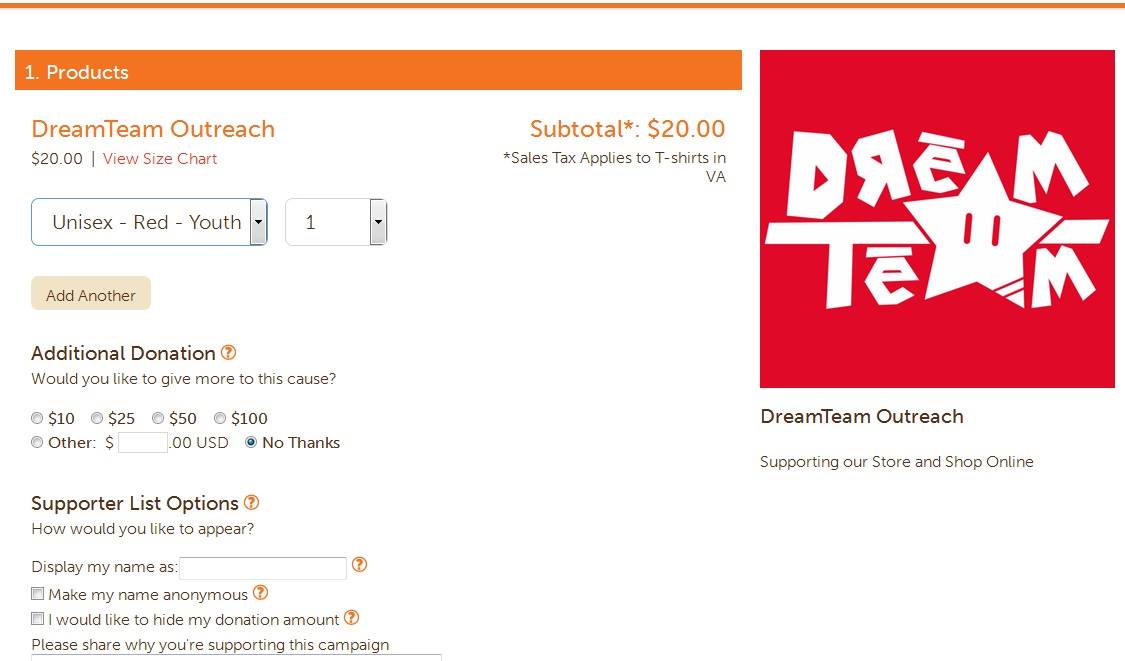Open help icon beside display name field
This screenshot has width=1125, height=661.
pos(359,565)
